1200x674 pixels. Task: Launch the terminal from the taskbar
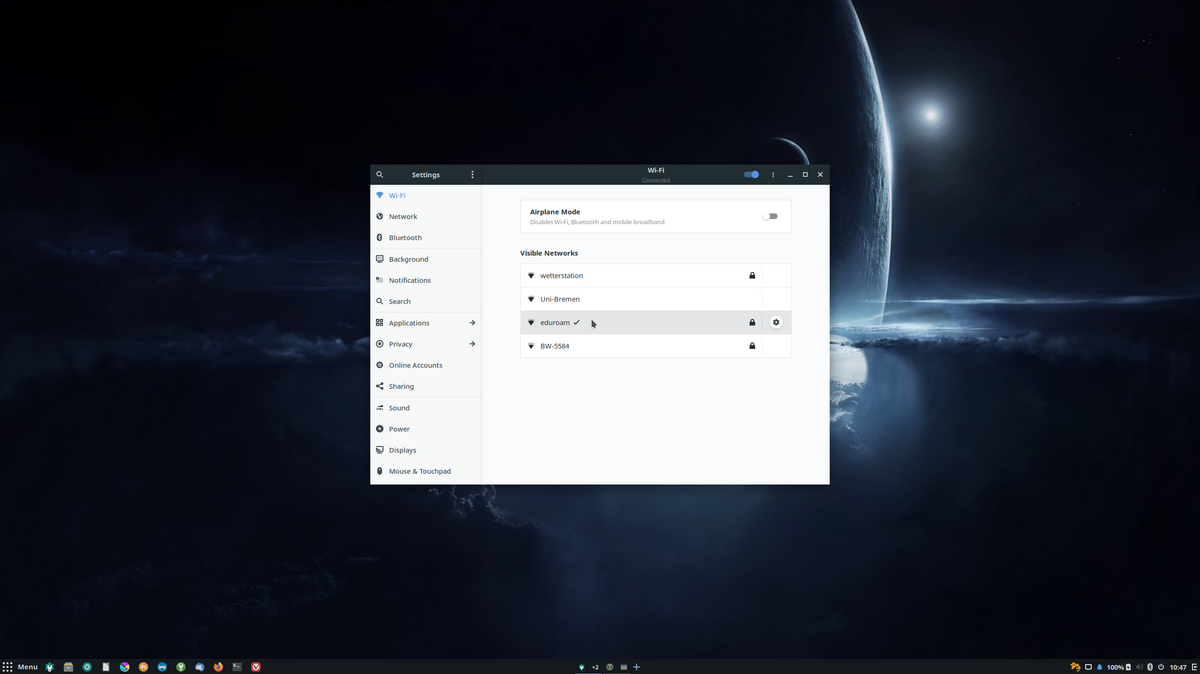click(x=237, y=667)
